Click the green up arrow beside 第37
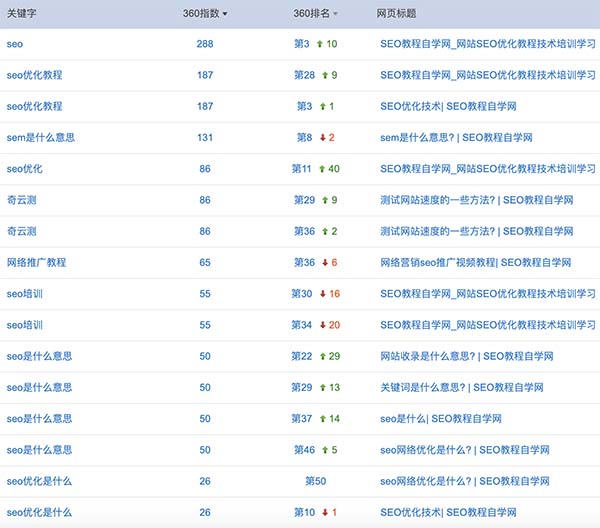The height and width of the screenshot is (528, 600). (x=321, y=419)
